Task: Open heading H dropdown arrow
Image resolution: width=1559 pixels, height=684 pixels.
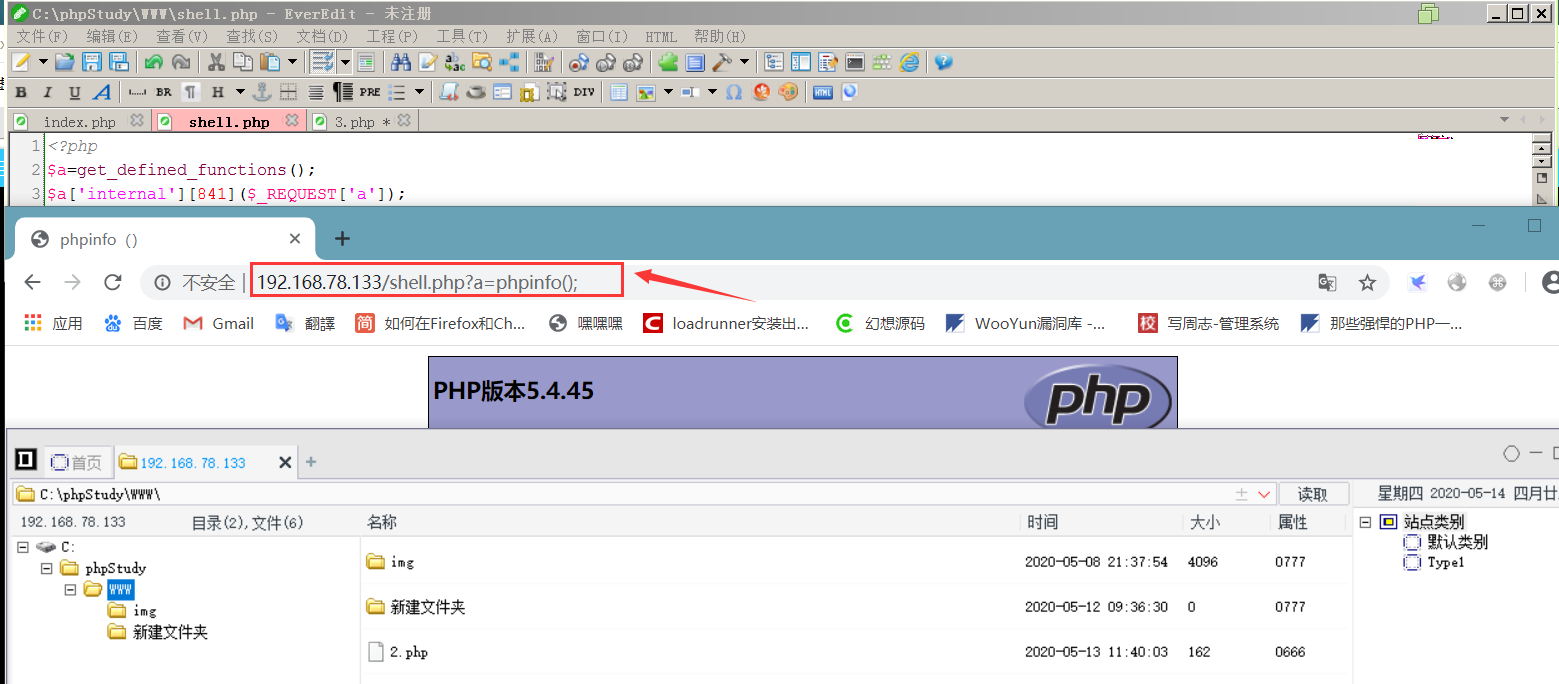Action: tap(240, 92)
